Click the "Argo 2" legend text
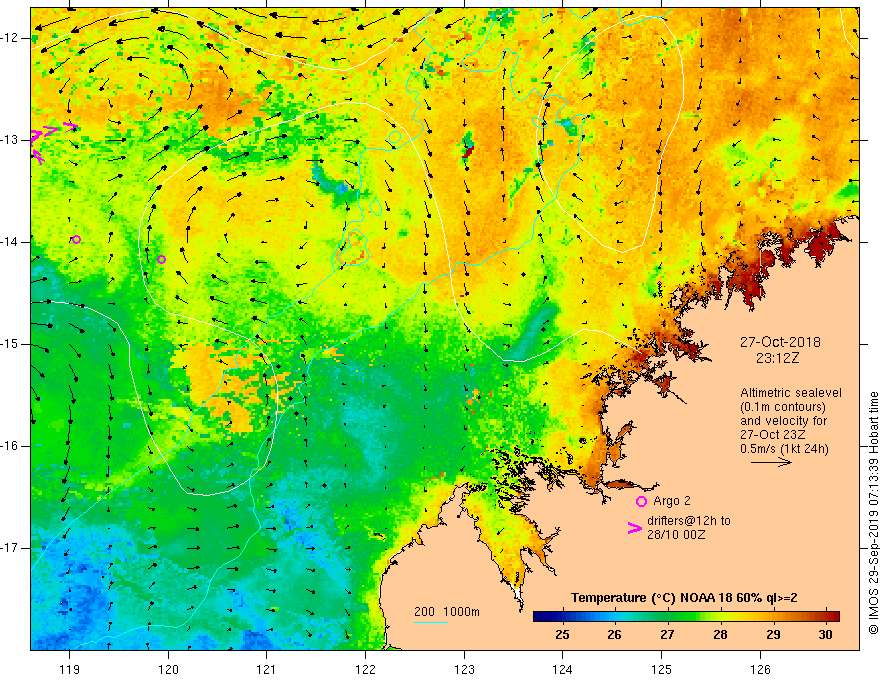Viewport: 880px width, 680px height. coord(672,500)
